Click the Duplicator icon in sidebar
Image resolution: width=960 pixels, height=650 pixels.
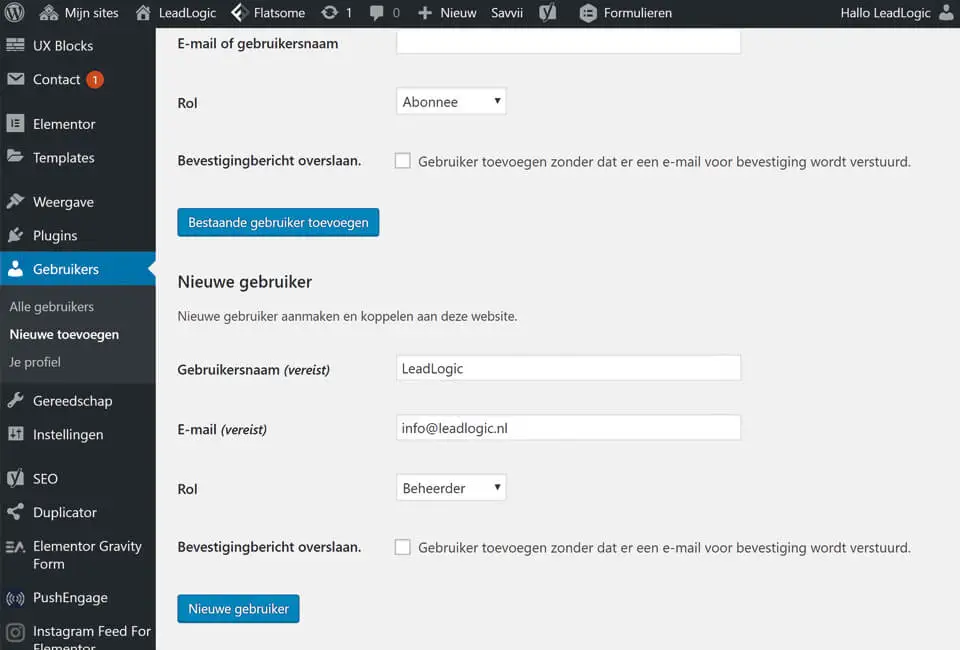pos(15,512)
